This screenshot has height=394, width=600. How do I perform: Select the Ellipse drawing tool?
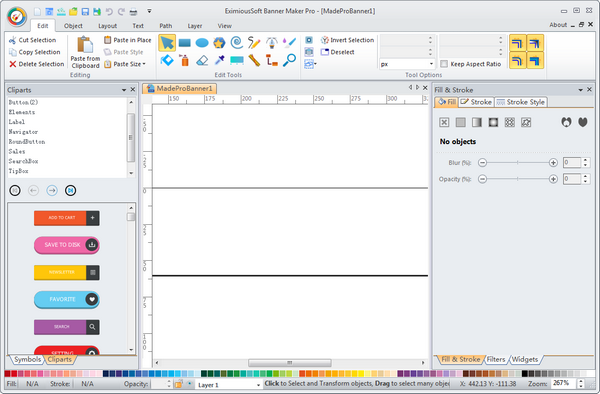pyautogui.click(x=202, y=43)
